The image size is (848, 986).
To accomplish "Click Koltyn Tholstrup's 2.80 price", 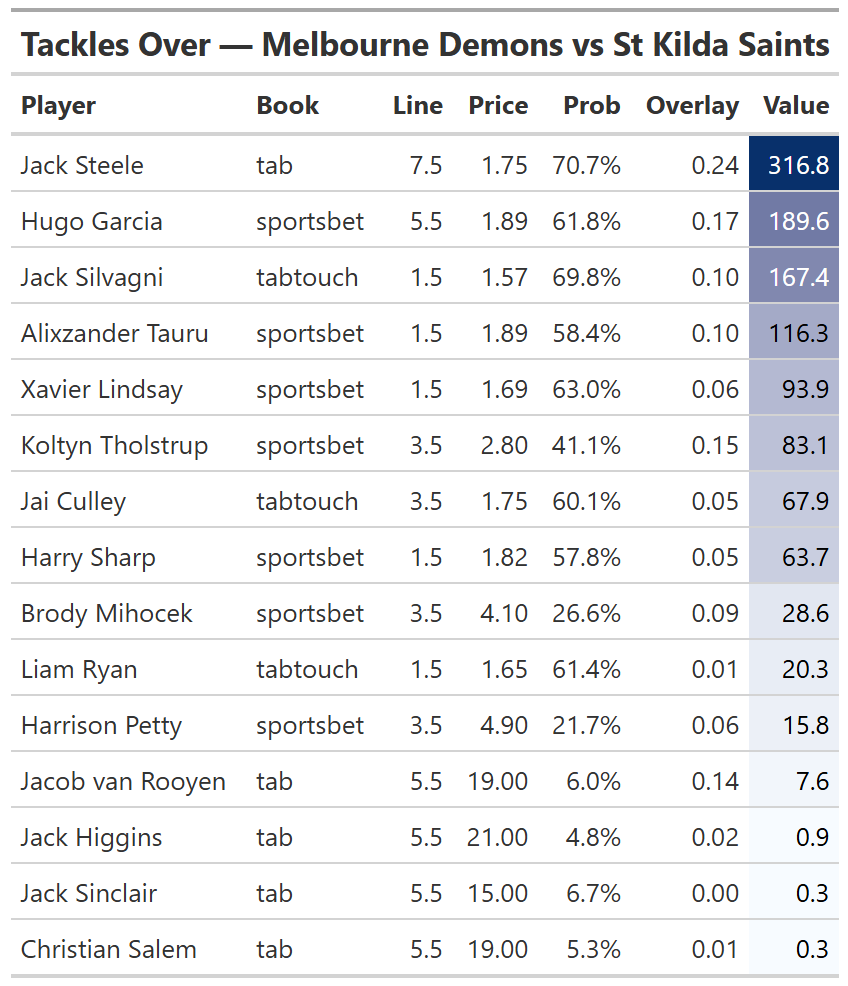I will click(x=504, y=445).
